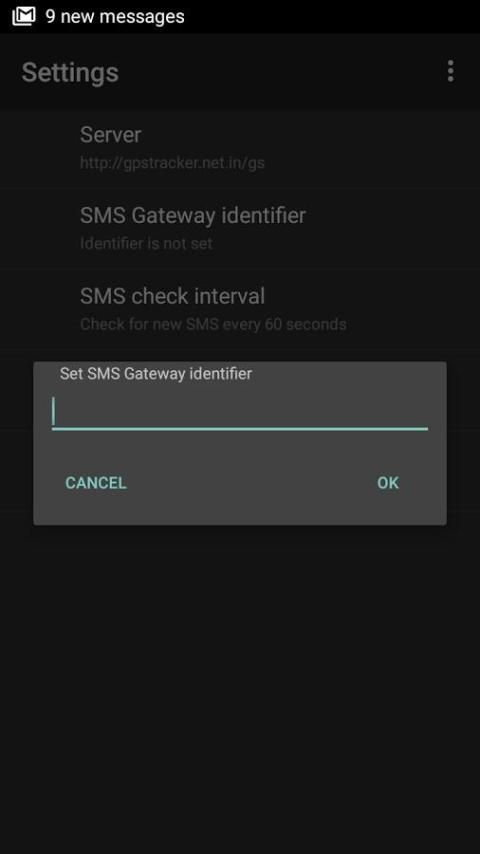Confirm the identifier with OK
This screenshot has width=480, height=854.
(388, 483)
